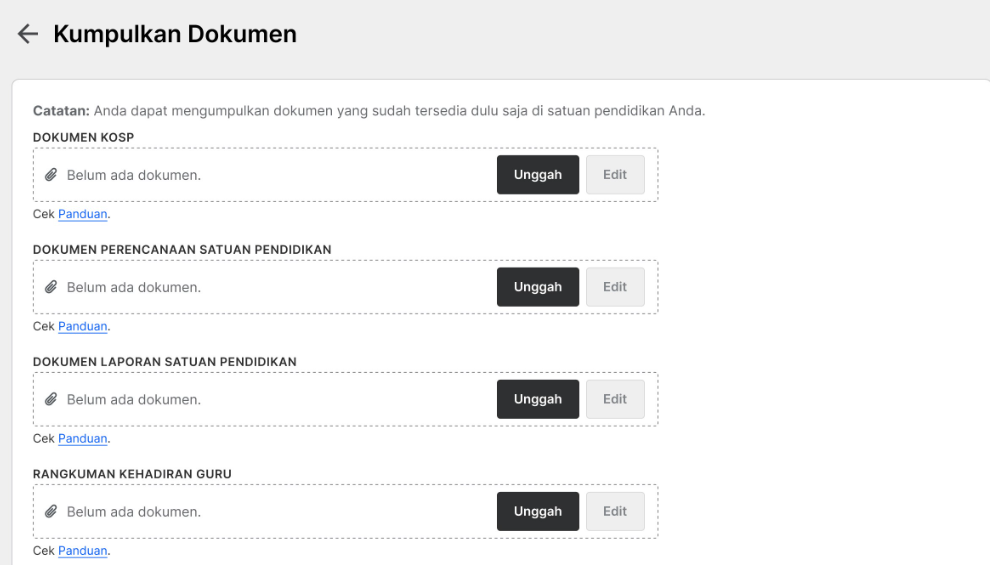
Task: Upload a file with Unggah for Dokumen KOSP
Action: coord(537,175)
